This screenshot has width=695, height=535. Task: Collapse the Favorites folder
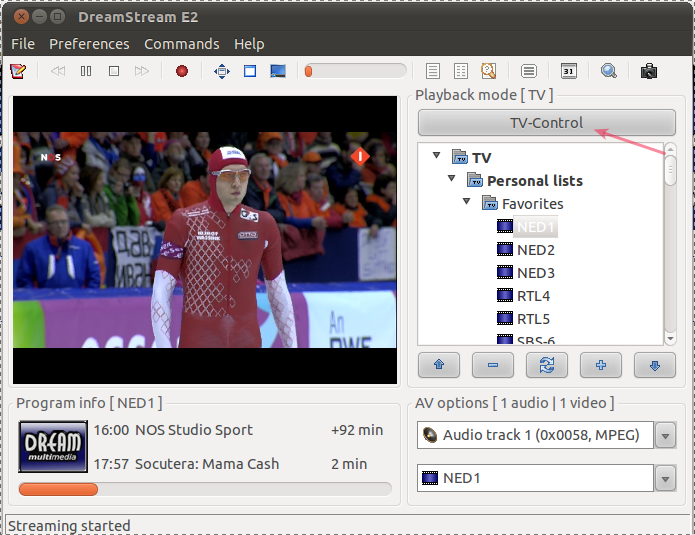(x=466, y=202)
